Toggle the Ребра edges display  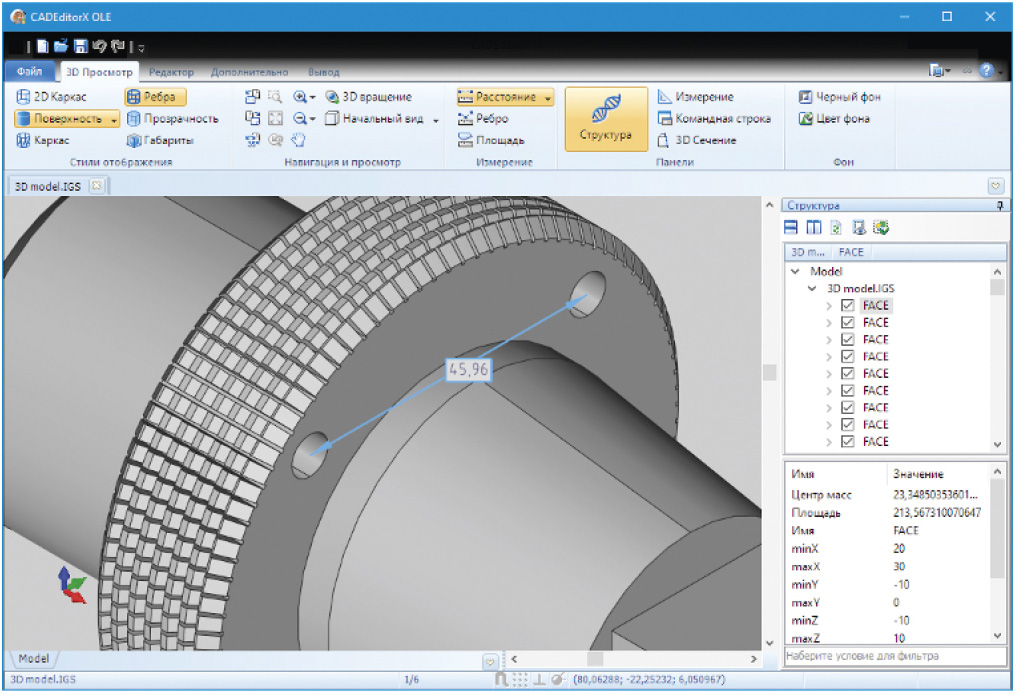pyautogui.click(x=155, y=97)
